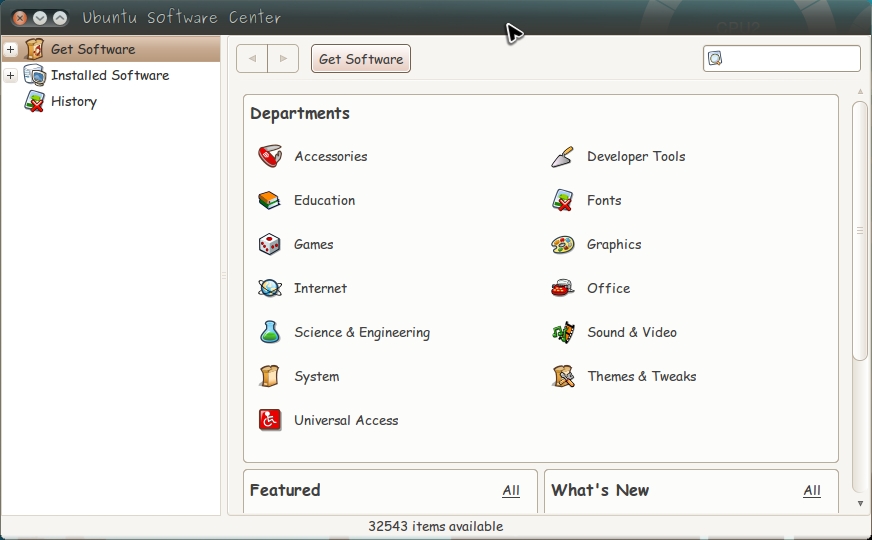The height and width of the screenshot is (540, 872).
Task: Click the scrollbar down arrow
Action: coord(860,503)
